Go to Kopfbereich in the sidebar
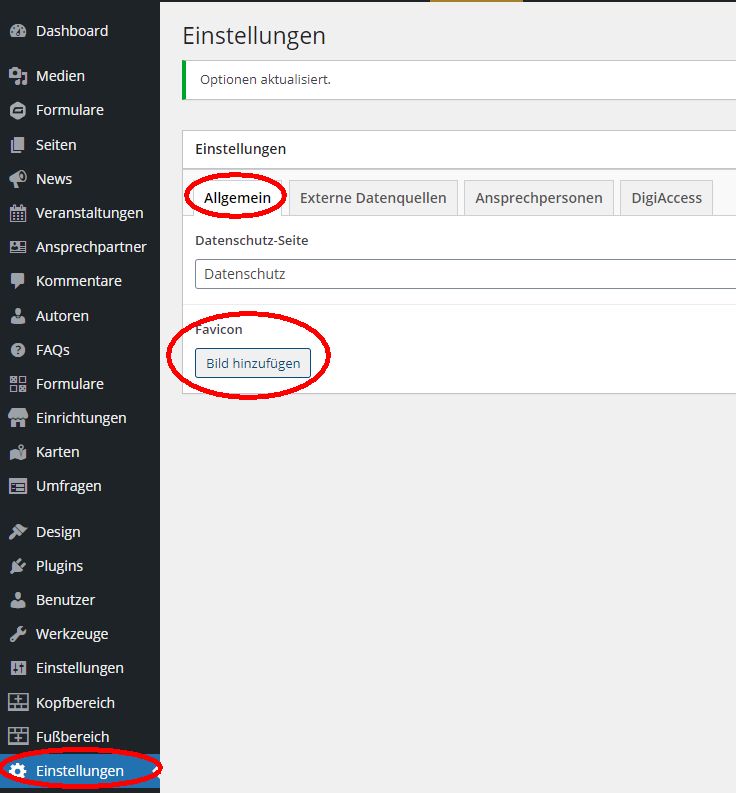This screenshot has height=793, width=736. click(x=75, y=703)
